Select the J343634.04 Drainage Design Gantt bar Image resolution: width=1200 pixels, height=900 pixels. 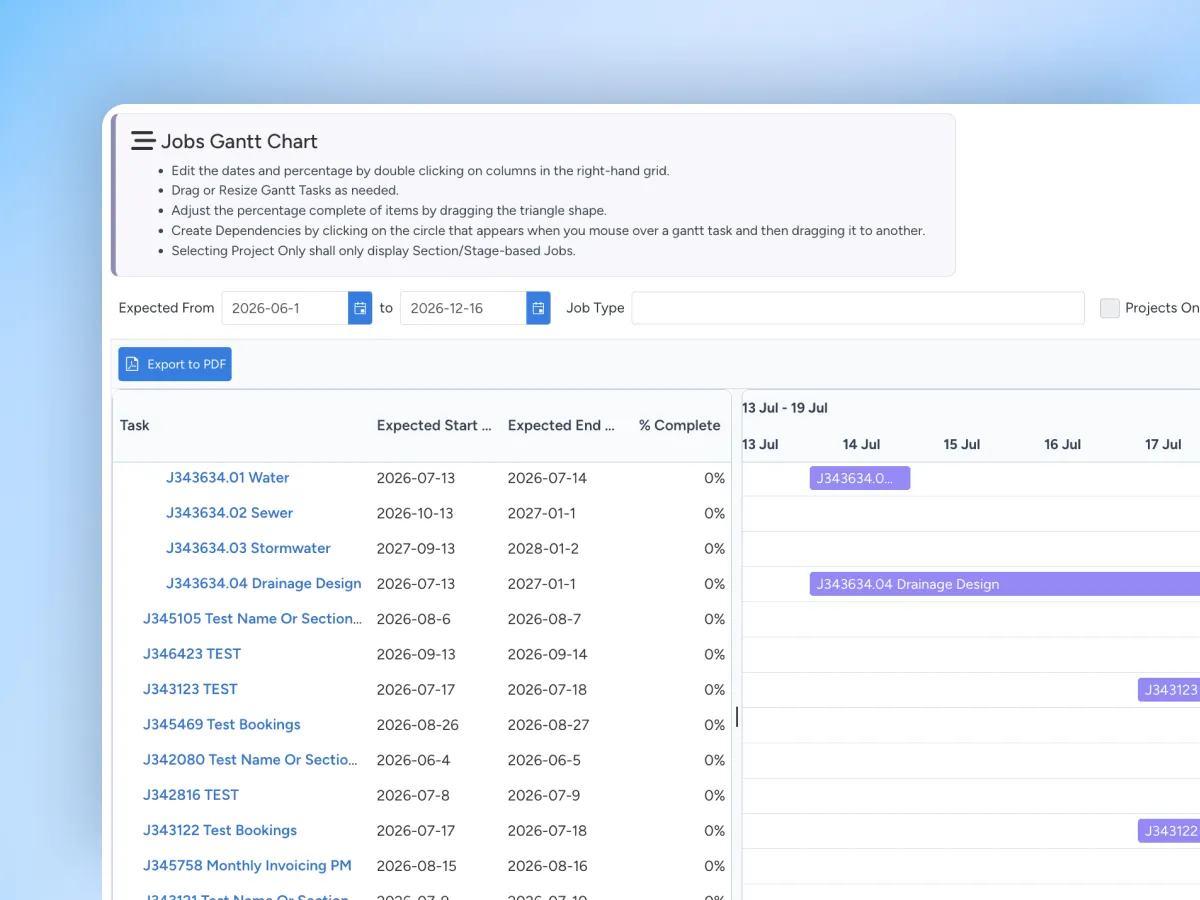coord(1005,584)
